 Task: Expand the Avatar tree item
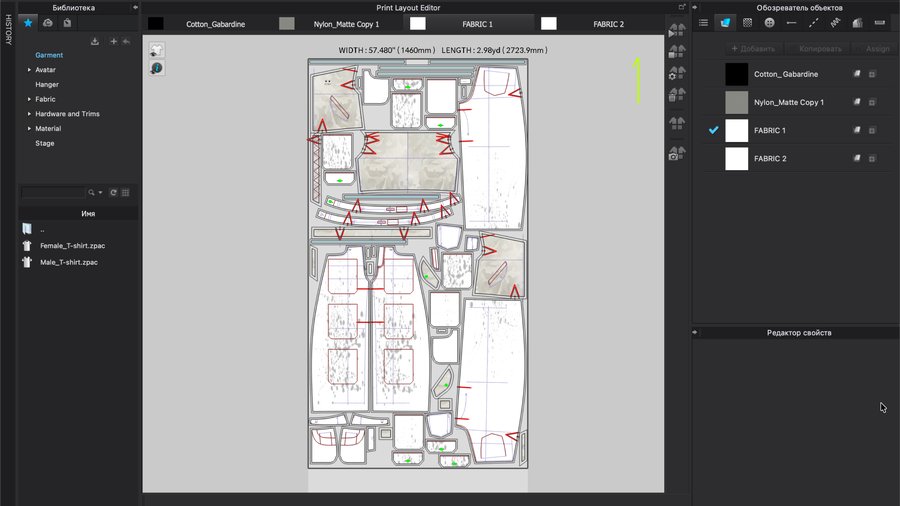coord(29,70)
